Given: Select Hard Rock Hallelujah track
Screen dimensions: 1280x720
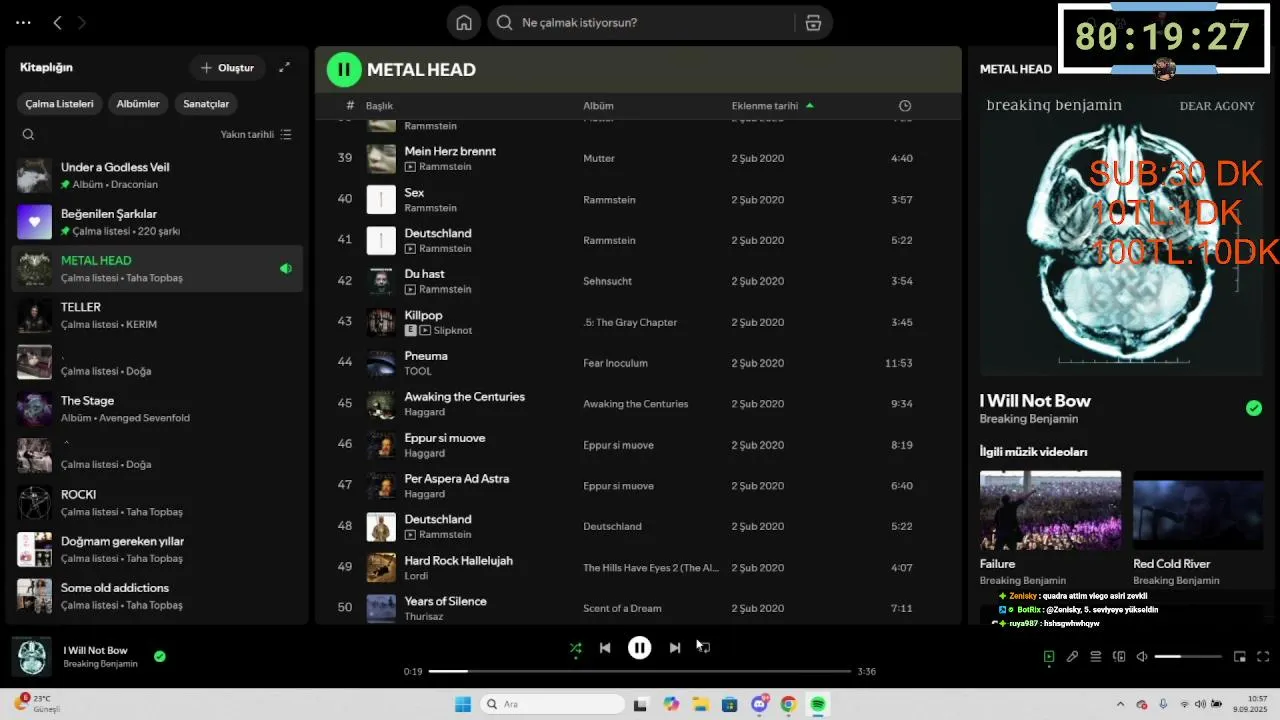Looking at the screenshot, I should pyautogui.click(x=638, y=568).
